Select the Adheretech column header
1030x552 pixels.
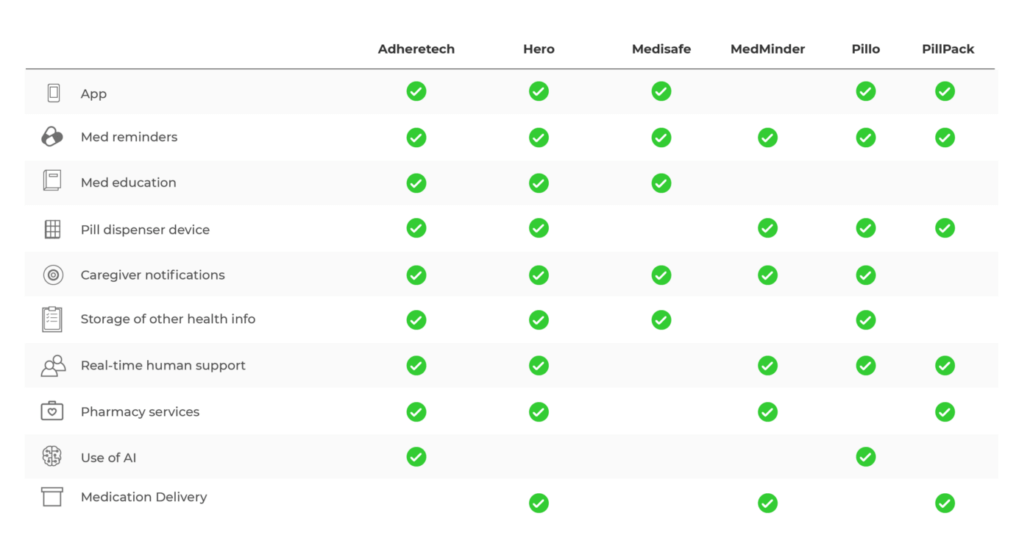click(x=416, y=49)
